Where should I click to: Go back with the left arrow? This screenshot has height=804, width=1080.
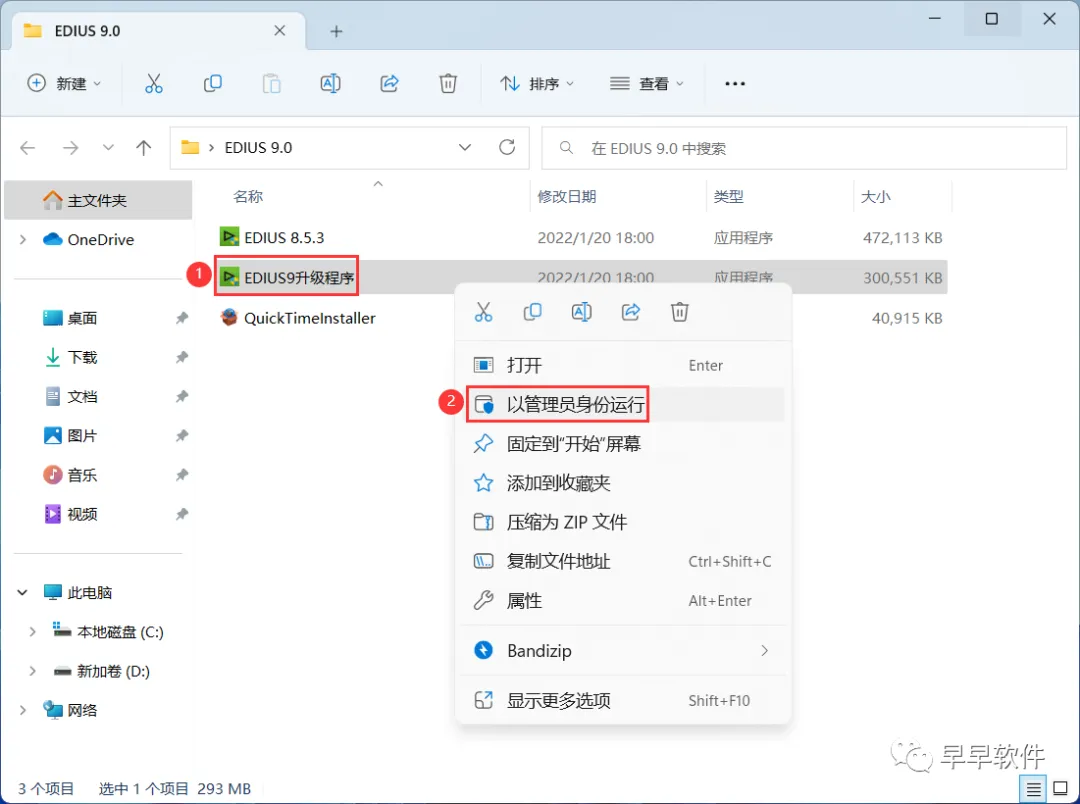[x=28, y=147]
